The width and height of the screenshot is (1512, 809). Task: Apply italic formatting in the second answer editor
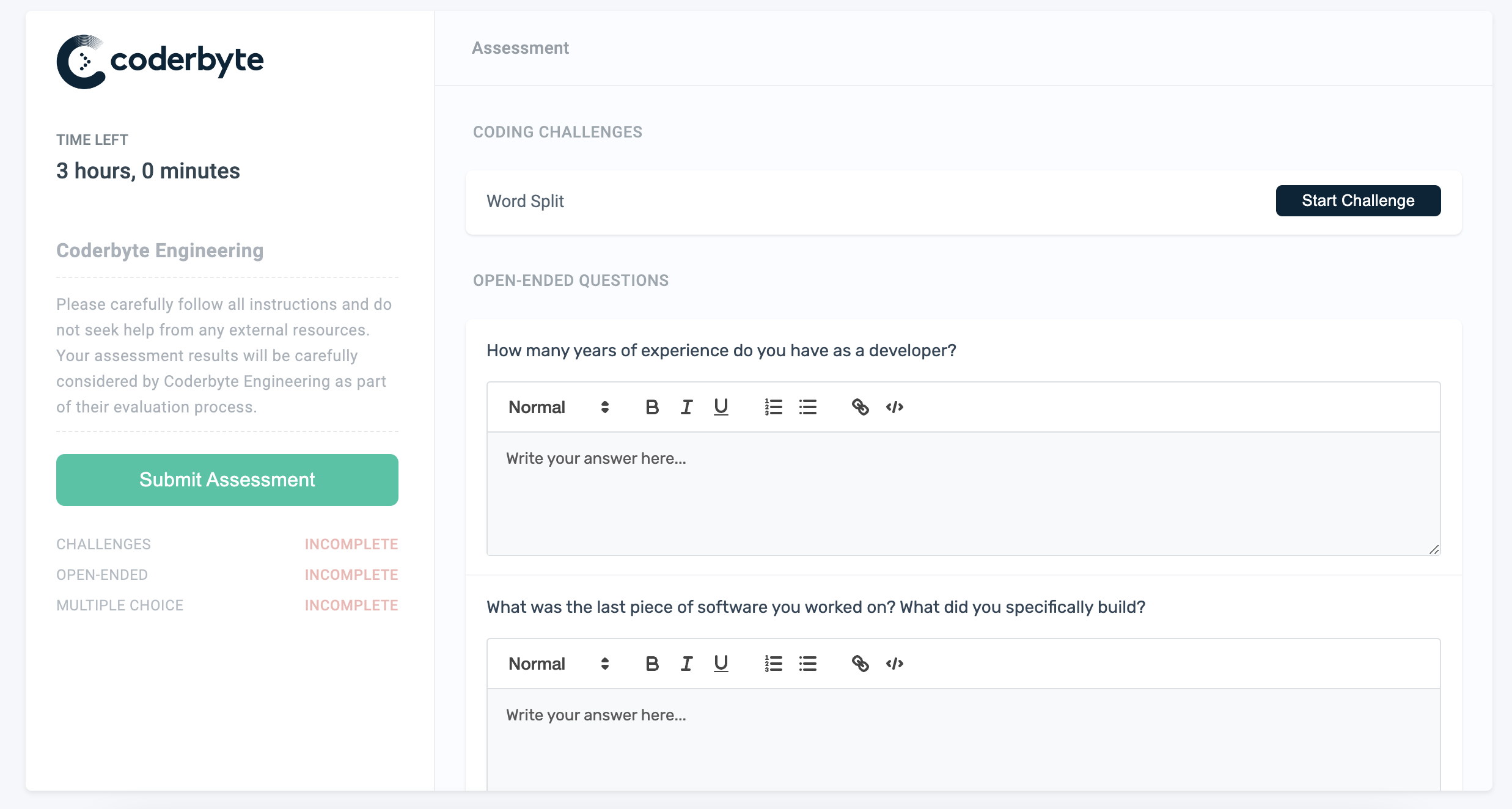point(686,664)
